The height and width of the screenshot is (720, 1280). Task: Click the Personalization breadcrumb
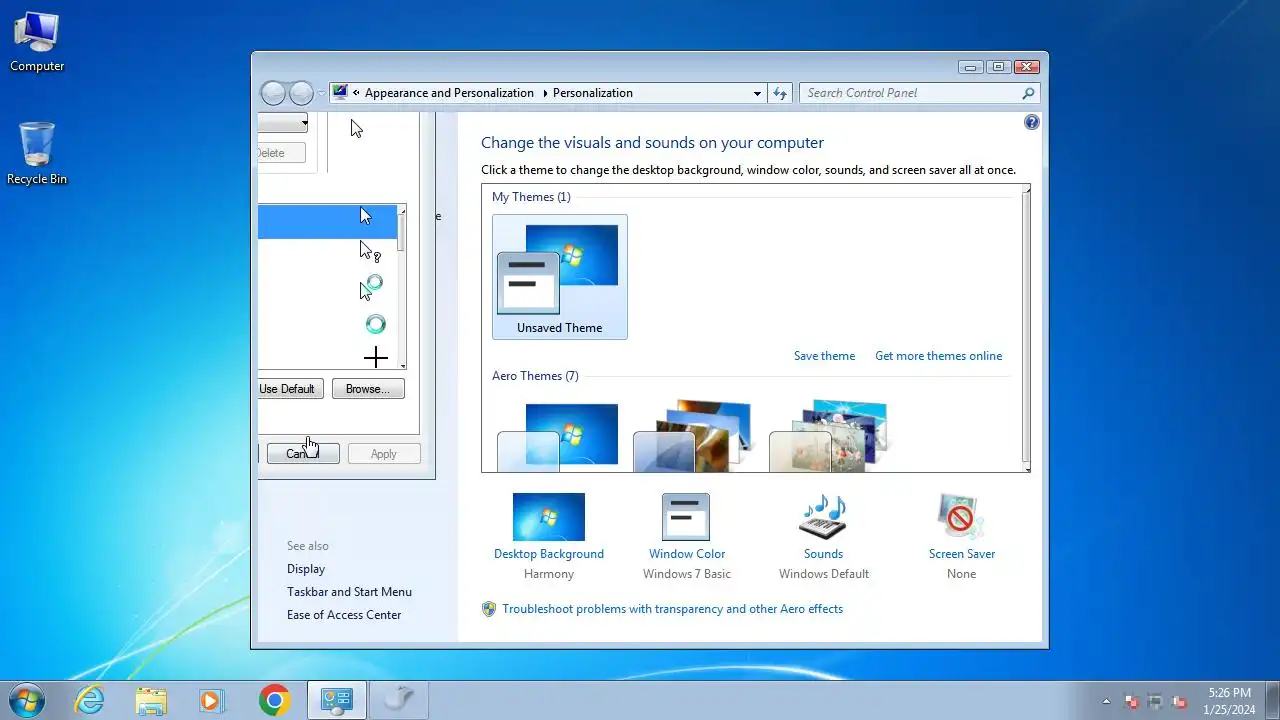click(593, 93)
